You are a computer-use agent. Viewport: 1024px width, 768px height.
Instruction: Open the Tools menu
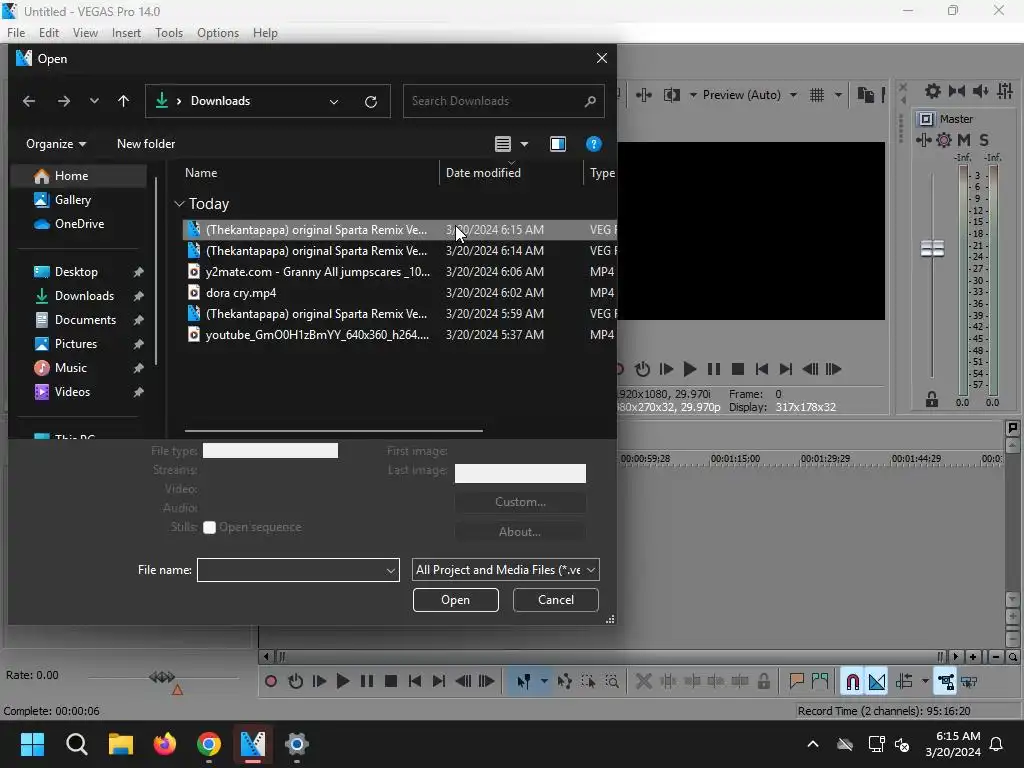(168, 33)
